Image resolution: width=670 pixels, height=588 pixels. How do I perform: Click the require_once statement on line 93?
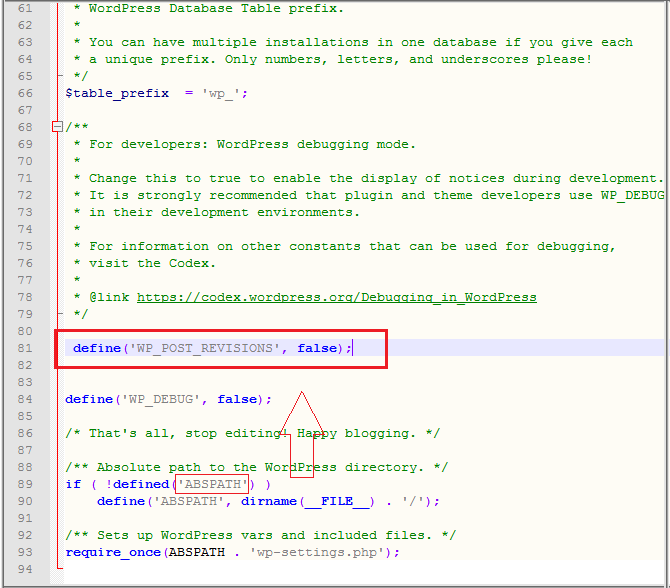tap(232, 552)
